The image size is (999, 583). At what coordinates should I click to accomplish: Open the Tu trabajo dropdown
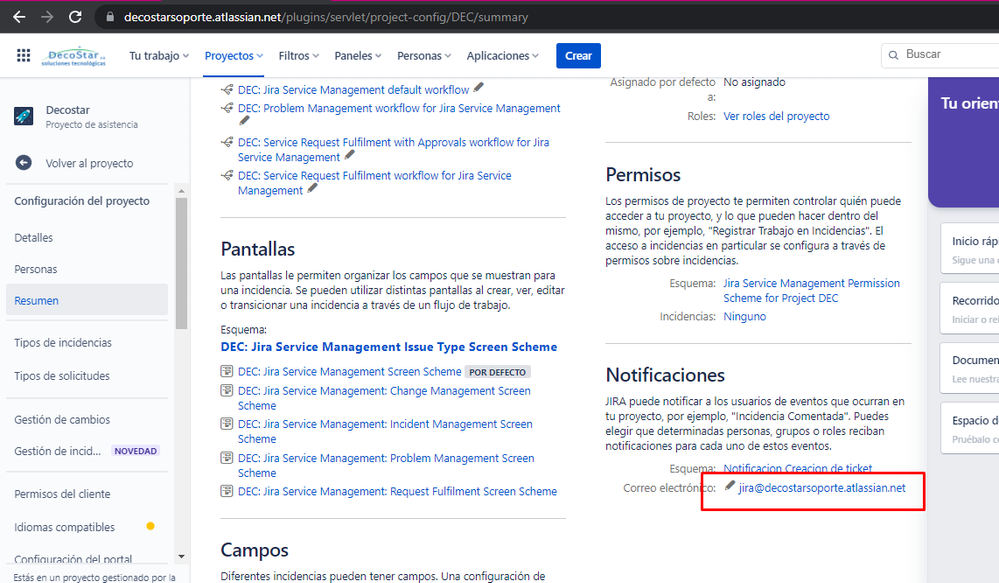tap(159, 55)
